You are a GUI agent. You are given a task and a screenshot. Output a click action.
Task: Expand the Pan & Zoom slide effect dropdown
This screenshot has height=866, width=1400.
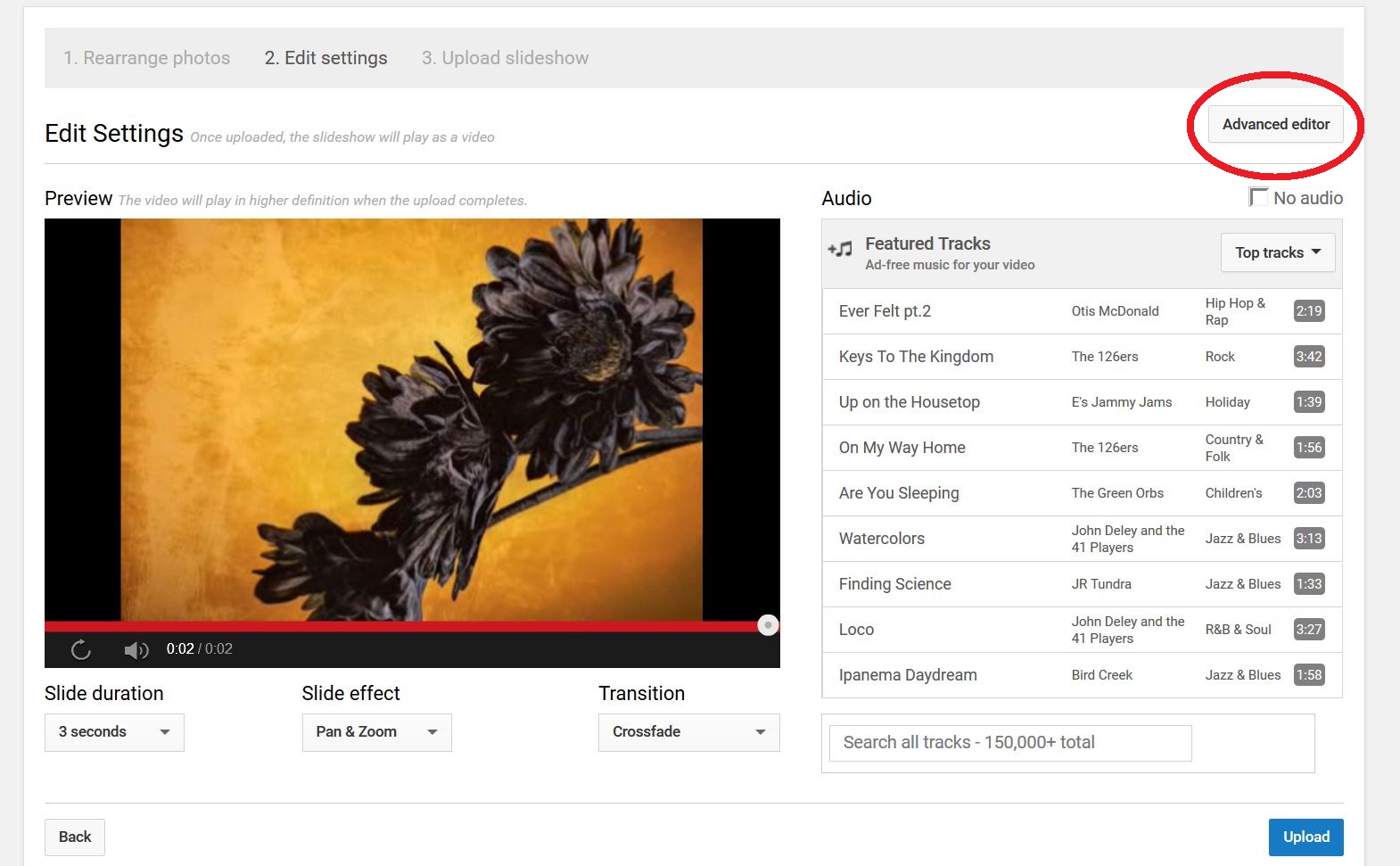point(376,732)
